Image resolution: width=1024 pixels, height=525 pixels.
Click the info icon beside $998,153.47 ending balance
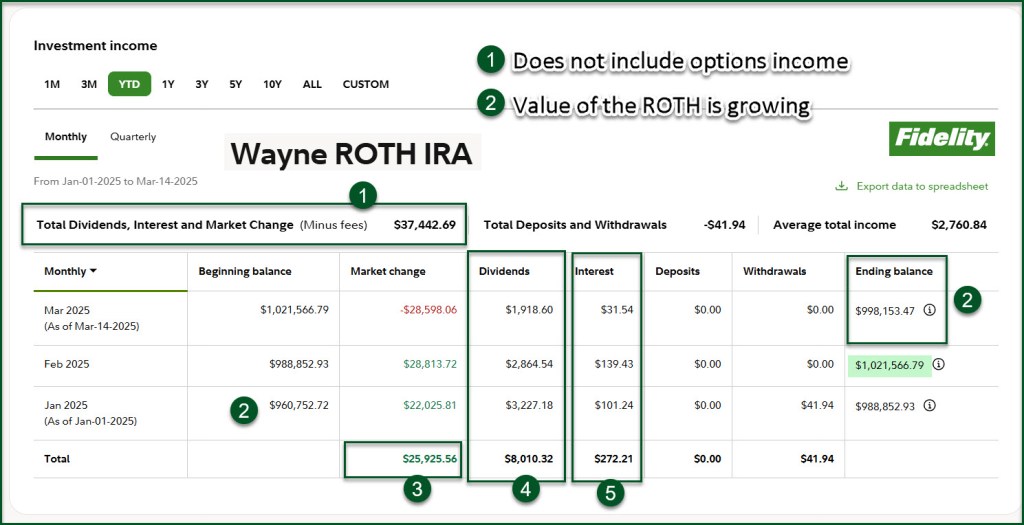point(929,310)
